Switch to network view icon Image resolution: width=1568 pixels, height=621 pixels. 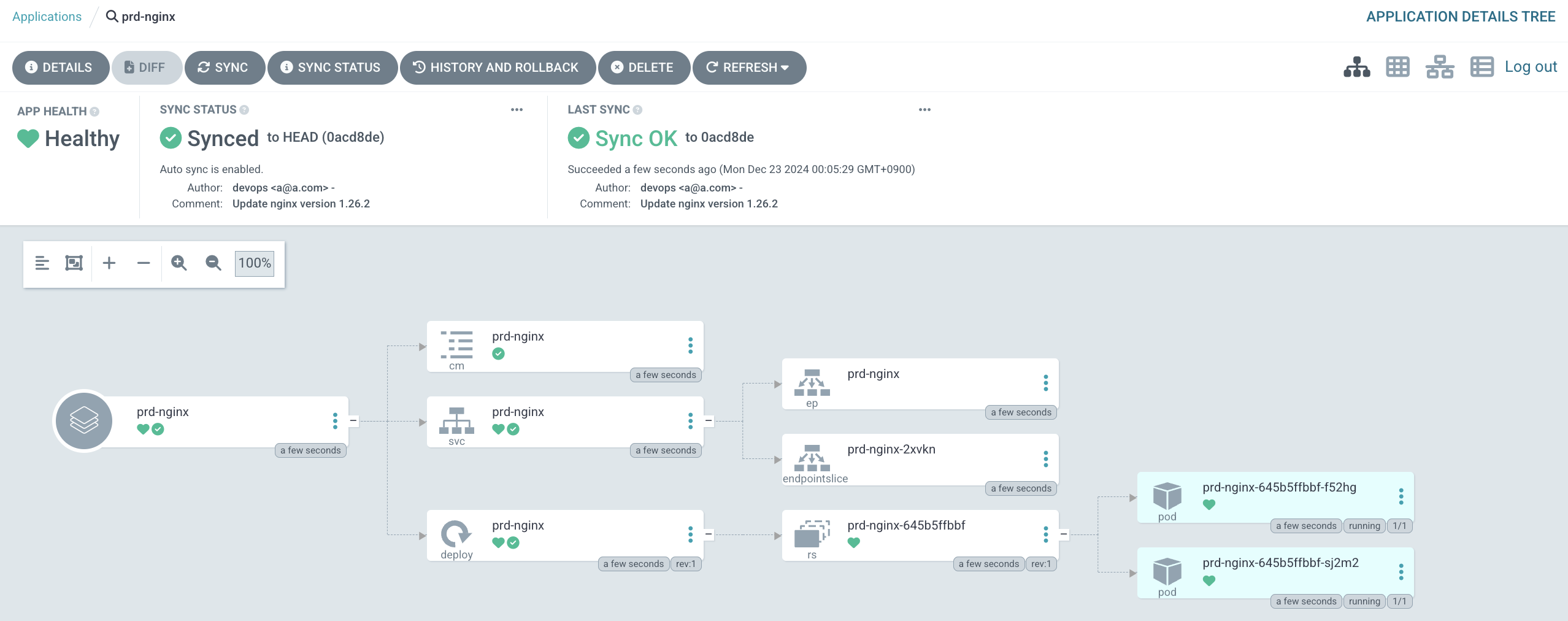(1439, 67)
